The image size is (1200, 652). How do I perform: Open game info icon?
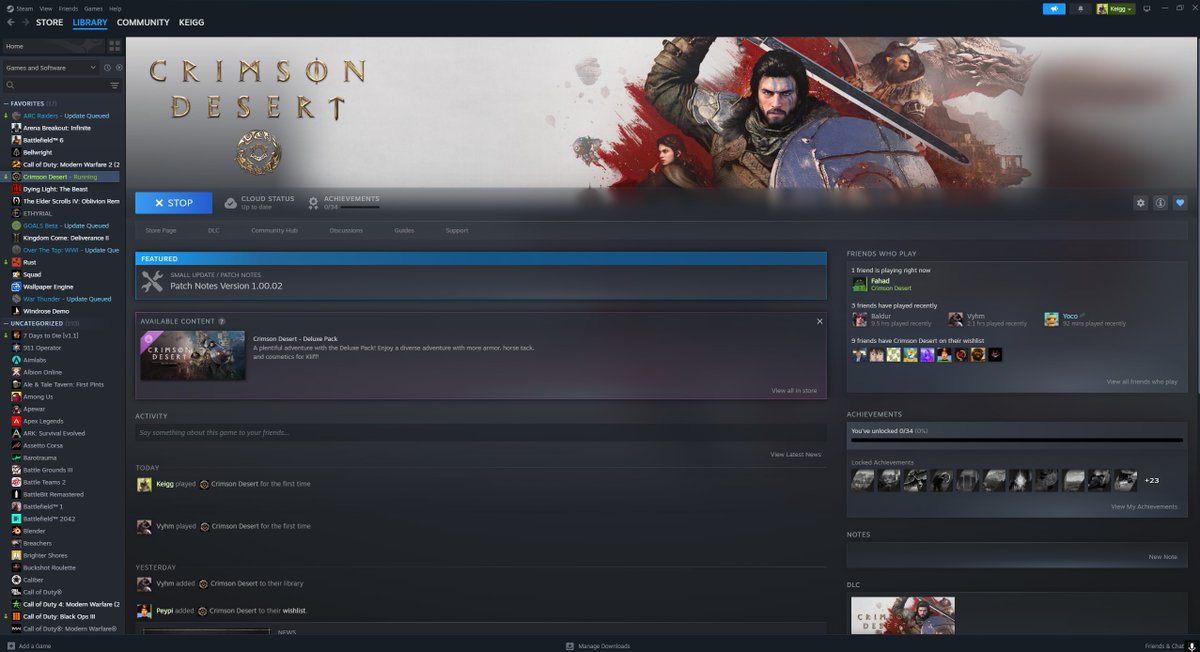pos(1160,203)
